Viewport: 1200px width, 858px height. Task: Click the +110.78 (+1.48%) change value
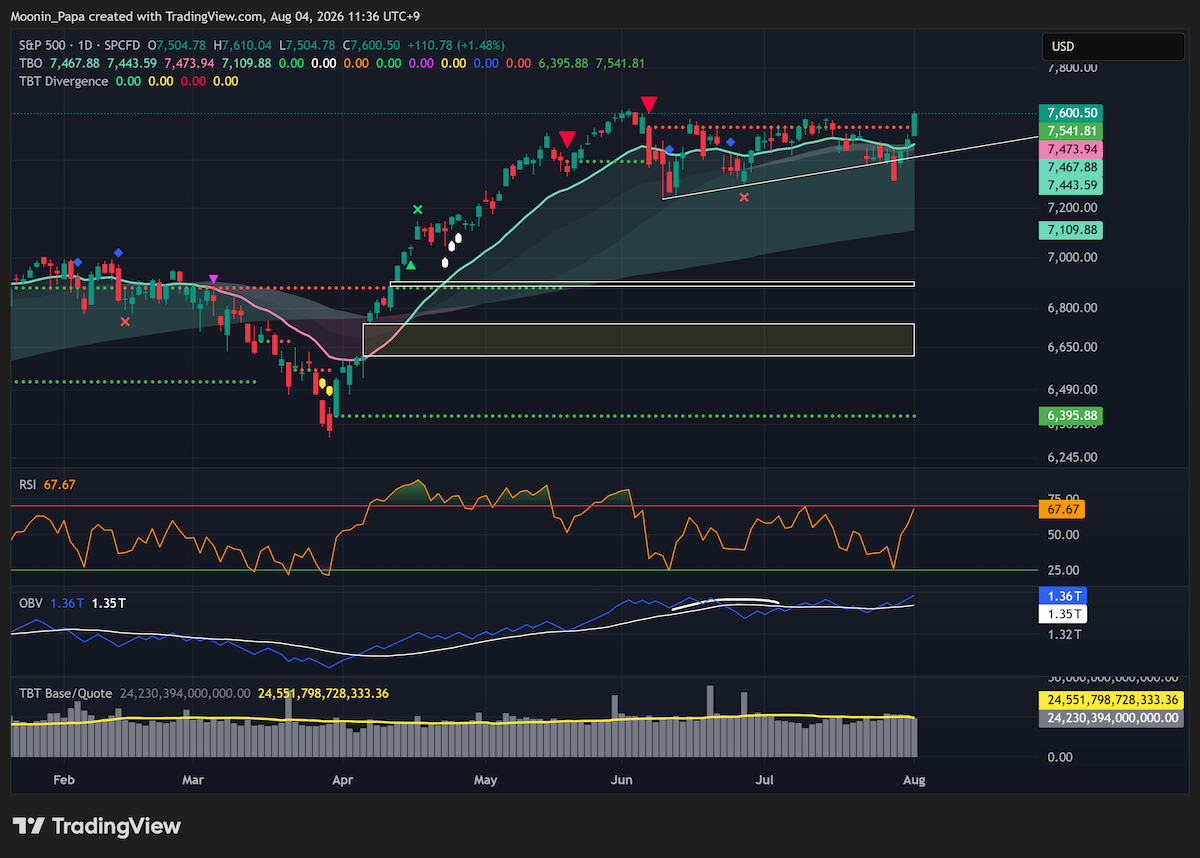click(x=456, y=45)
